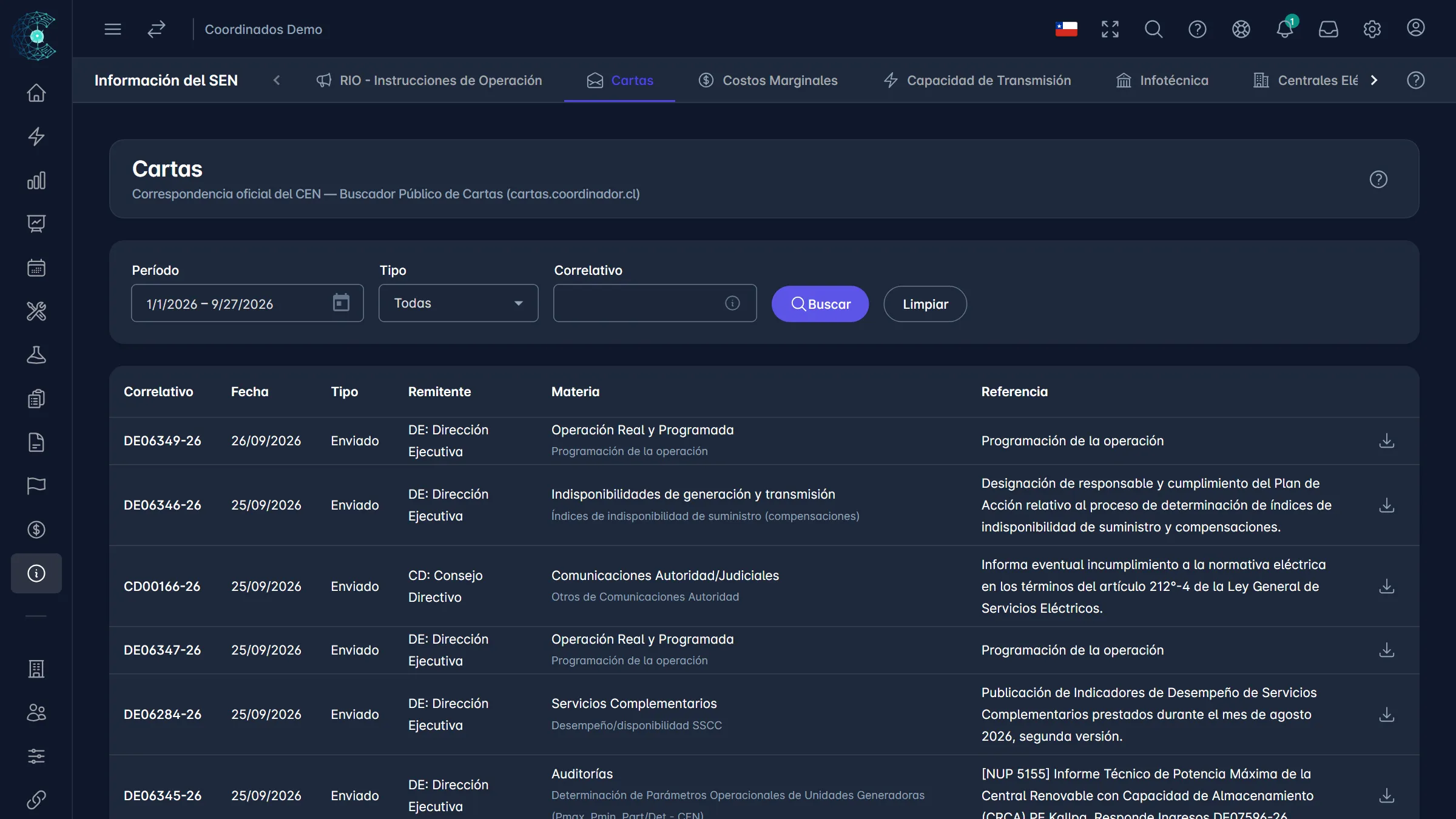Click the Correlativo column header
Image resolution: width=1456 pixels, height=819 pixels.
pos(158,392)
